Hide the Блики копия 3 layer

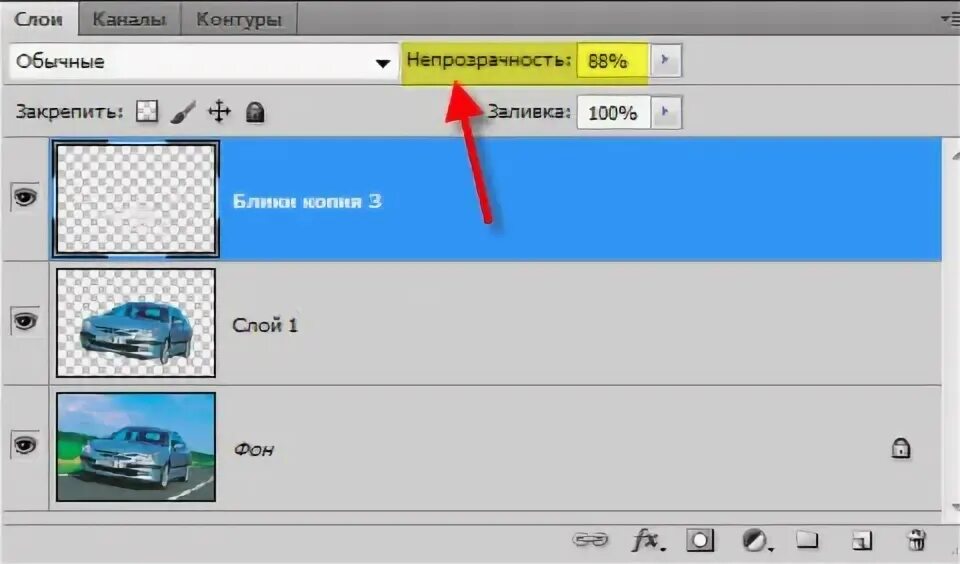coord(24,197)
